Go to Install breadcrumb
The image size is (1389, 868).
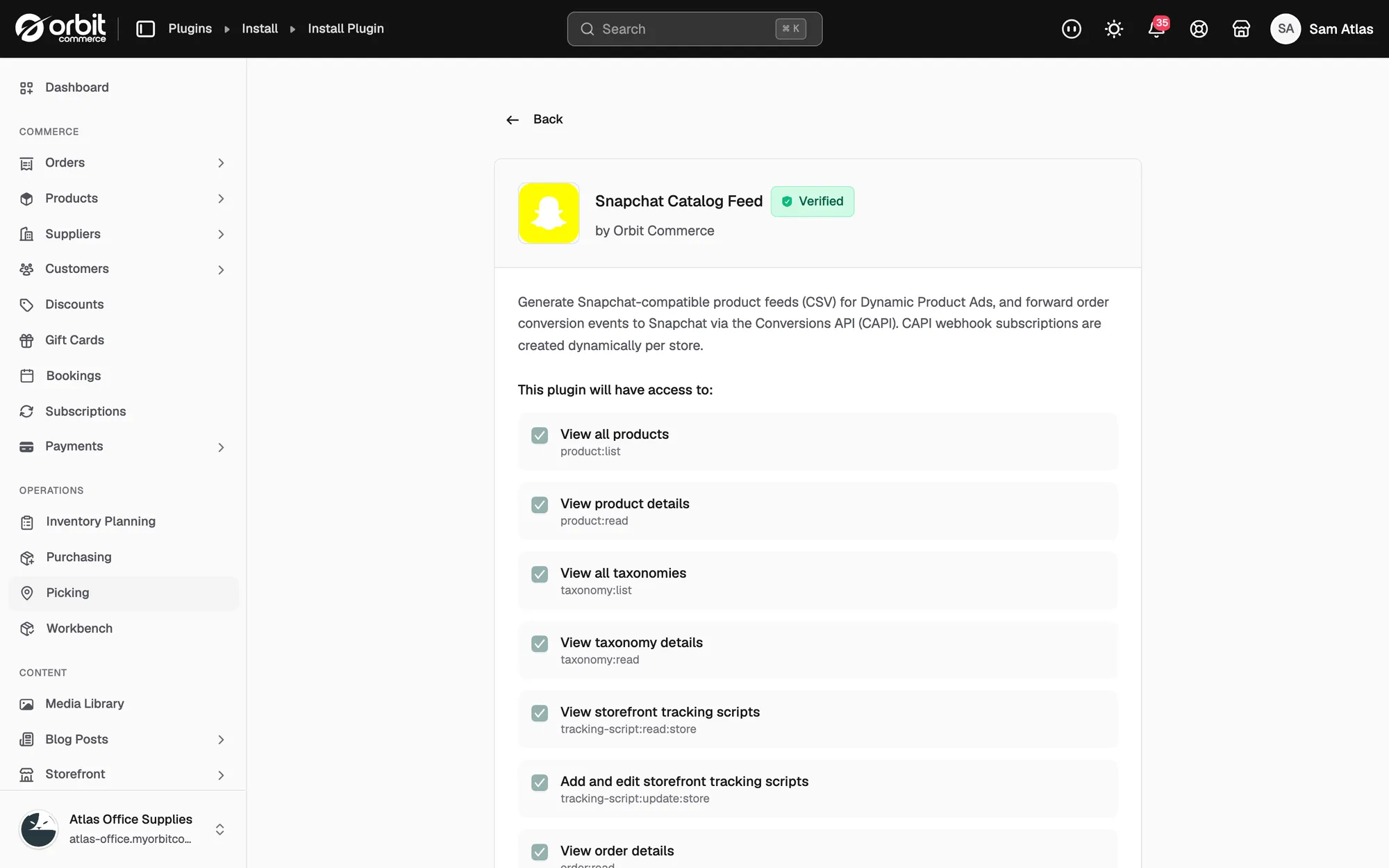click(x=260, y=28)
